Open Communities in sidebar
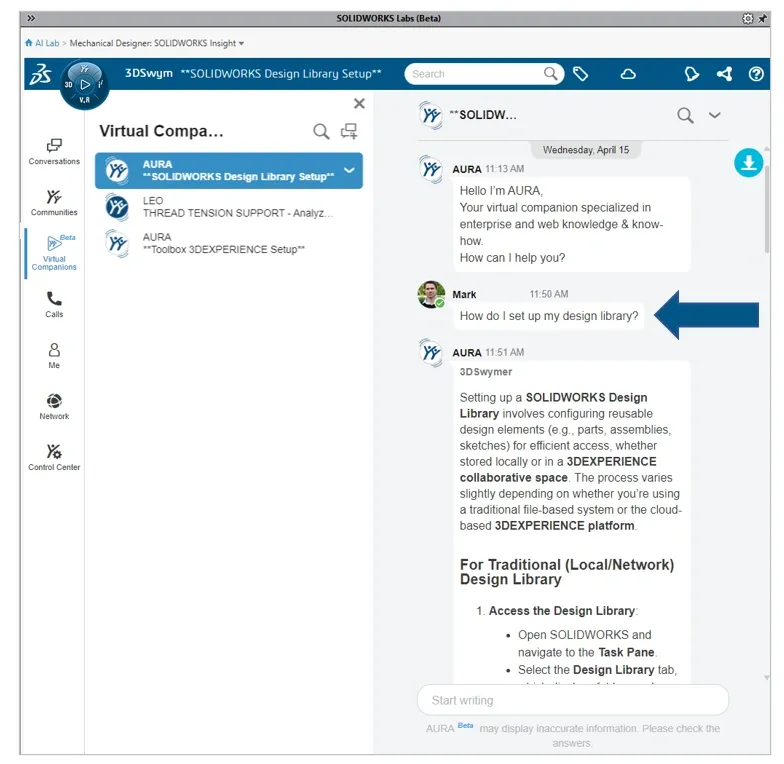This screenshot has width=784, height=764. point(54,202)
